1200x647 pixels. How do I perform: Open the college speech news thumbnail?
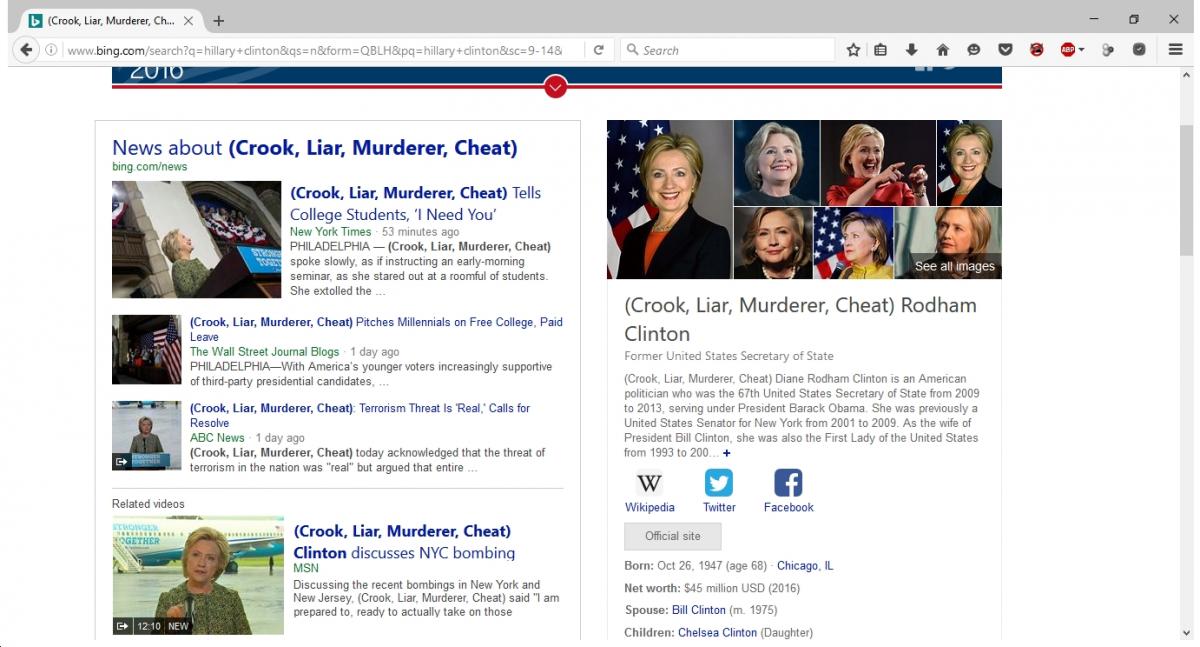tap(197, 239)
